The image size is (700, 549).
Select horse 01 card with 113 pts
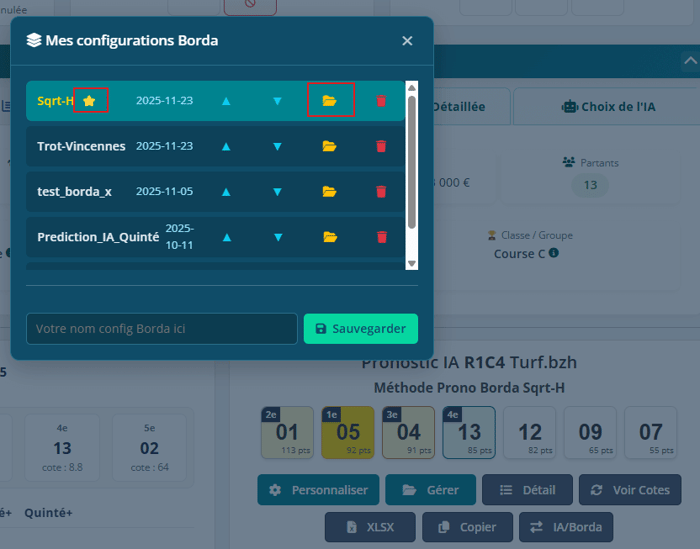(x=287, y=433)
